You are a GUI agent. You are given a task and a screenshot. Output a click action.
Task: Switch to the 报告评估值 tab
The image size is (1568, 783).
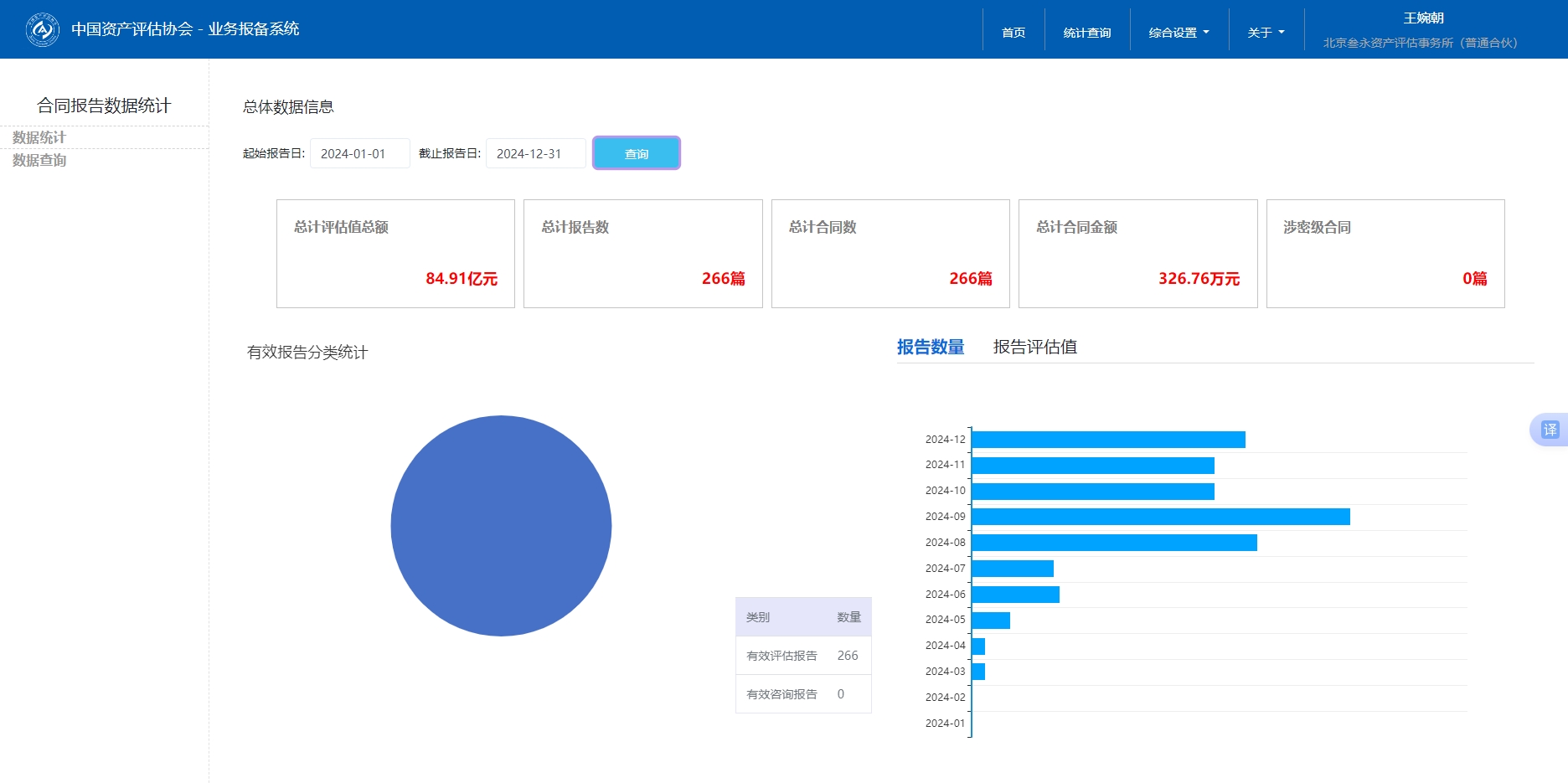click(x=1034, y=347)
